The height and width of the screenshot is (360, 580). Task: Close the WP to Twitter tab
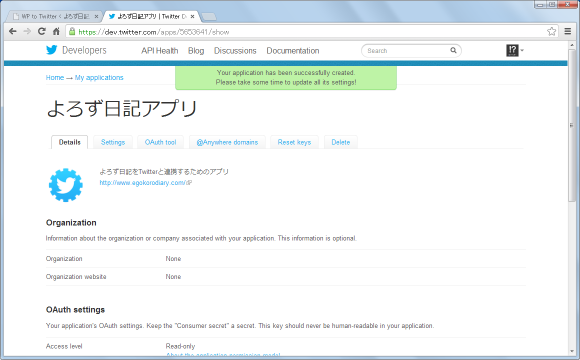[x=96, y=16]
